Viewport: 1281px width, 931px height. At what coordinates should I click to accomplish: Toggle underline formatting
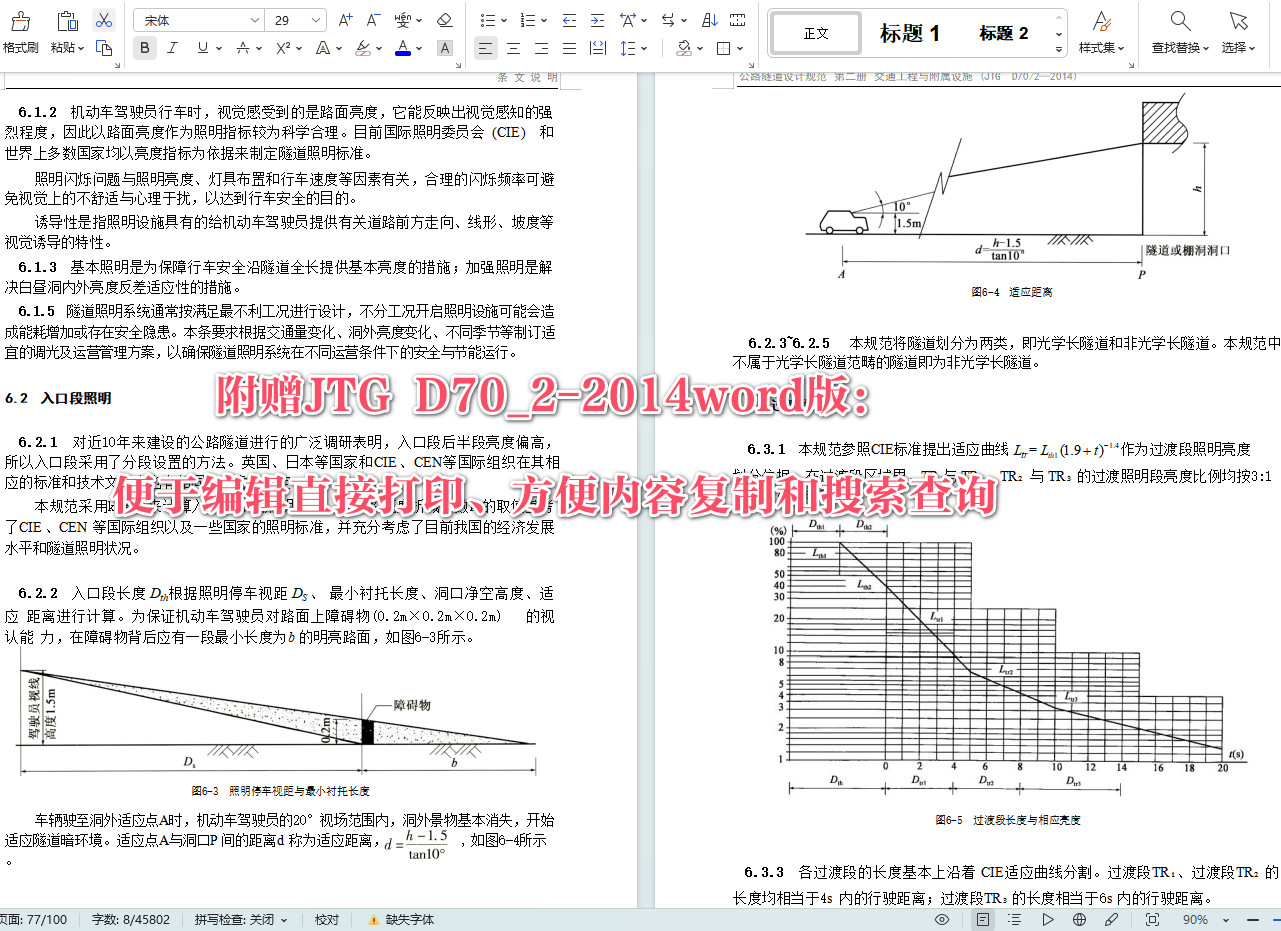(203, 47)
